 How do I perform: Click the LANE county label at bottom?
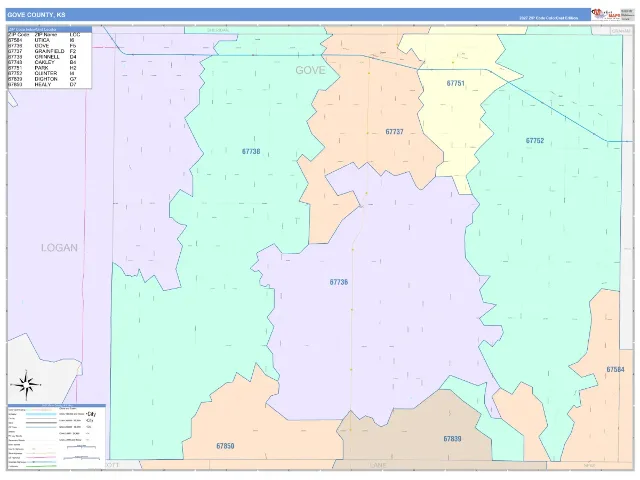pos(378,465)
